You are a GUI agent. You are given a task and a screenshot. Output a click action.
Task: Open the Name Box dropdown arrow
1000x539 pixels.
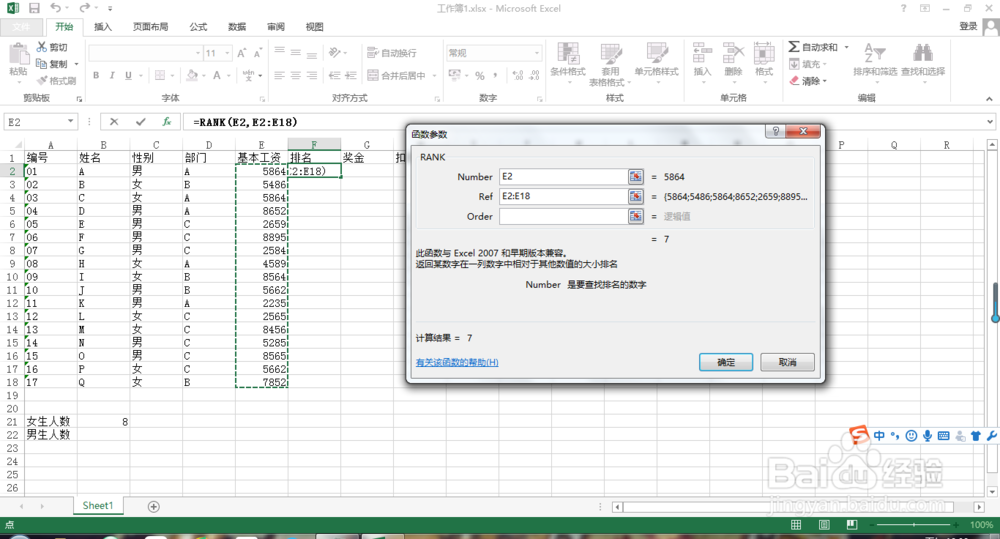(x=70, y=121)
